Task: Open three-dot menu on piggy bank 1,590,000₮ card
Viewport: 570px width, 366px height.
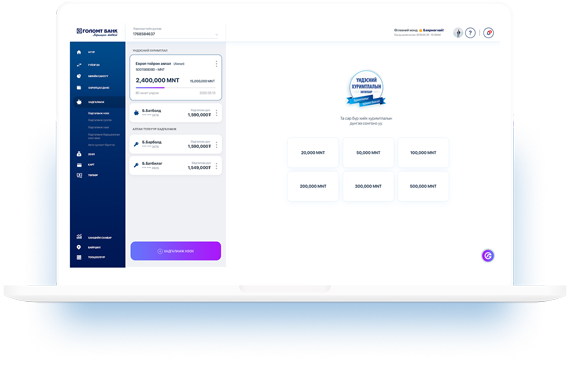Action: pyautogui.click(x=216, y=113)
